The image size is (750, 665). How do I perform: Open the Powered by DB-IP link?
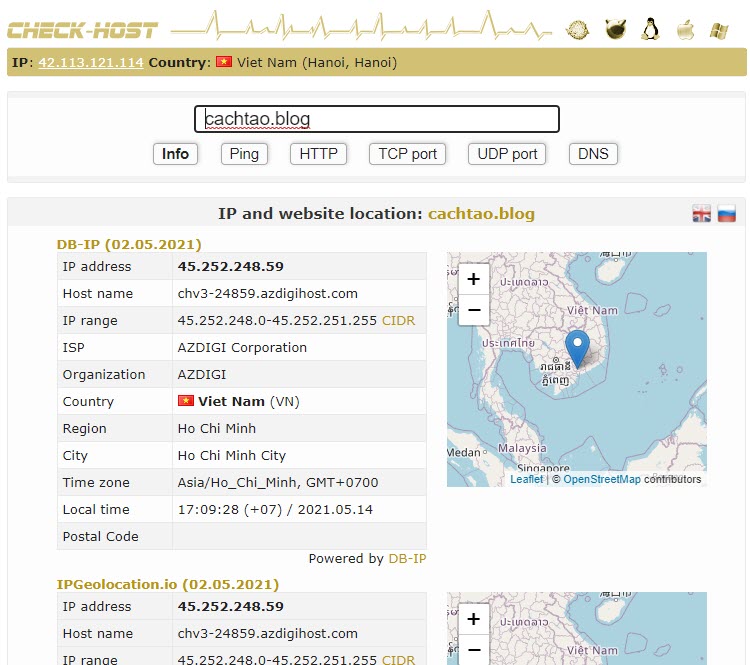pos(407,558)
